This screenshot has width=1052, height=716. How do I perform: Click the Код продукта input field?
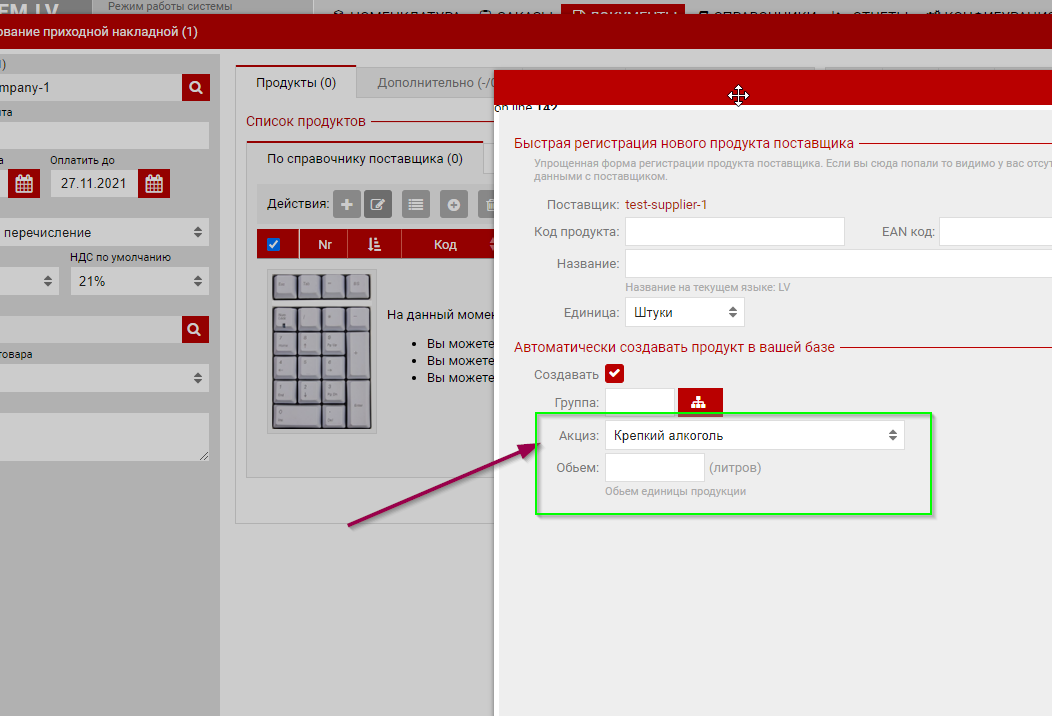click(734, 232)
